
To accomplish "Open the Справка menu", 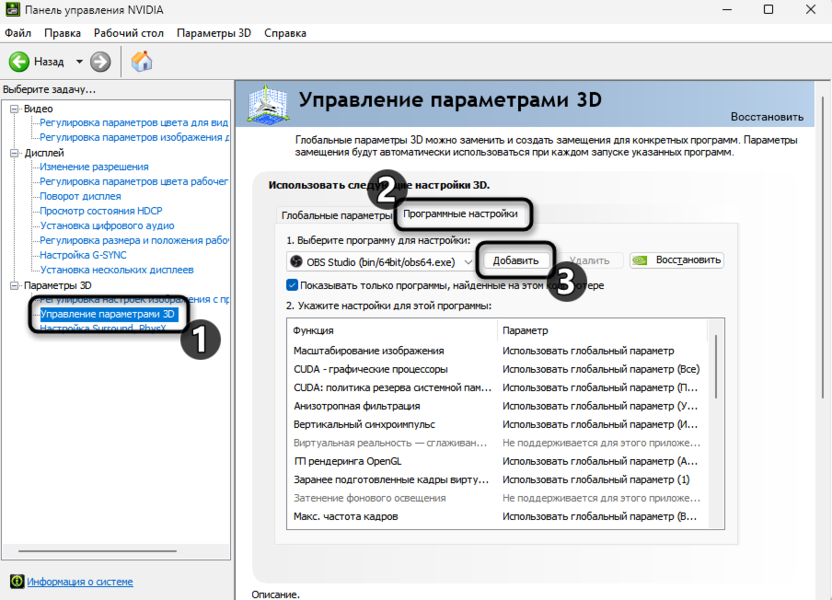I will [x=285, y=32].
